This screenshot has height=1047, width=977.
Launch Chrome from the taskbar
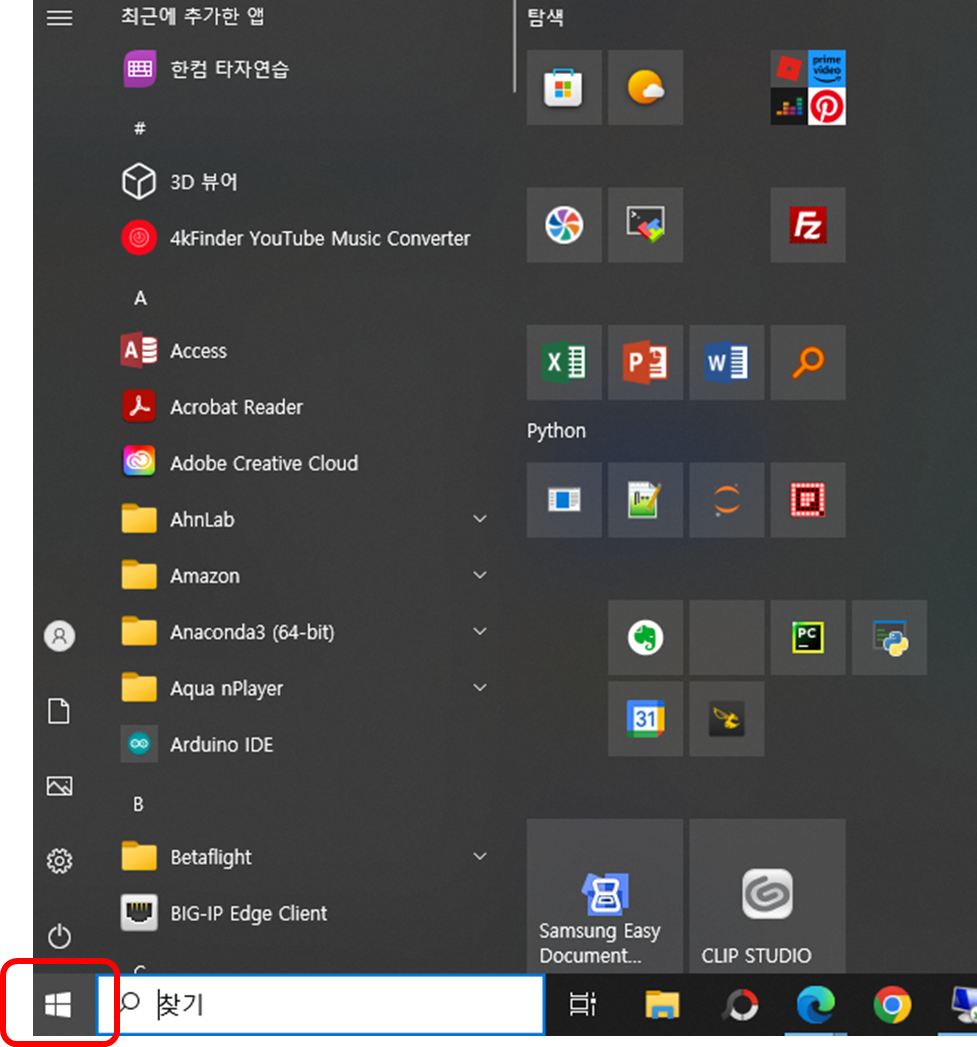click(893, 1005)
